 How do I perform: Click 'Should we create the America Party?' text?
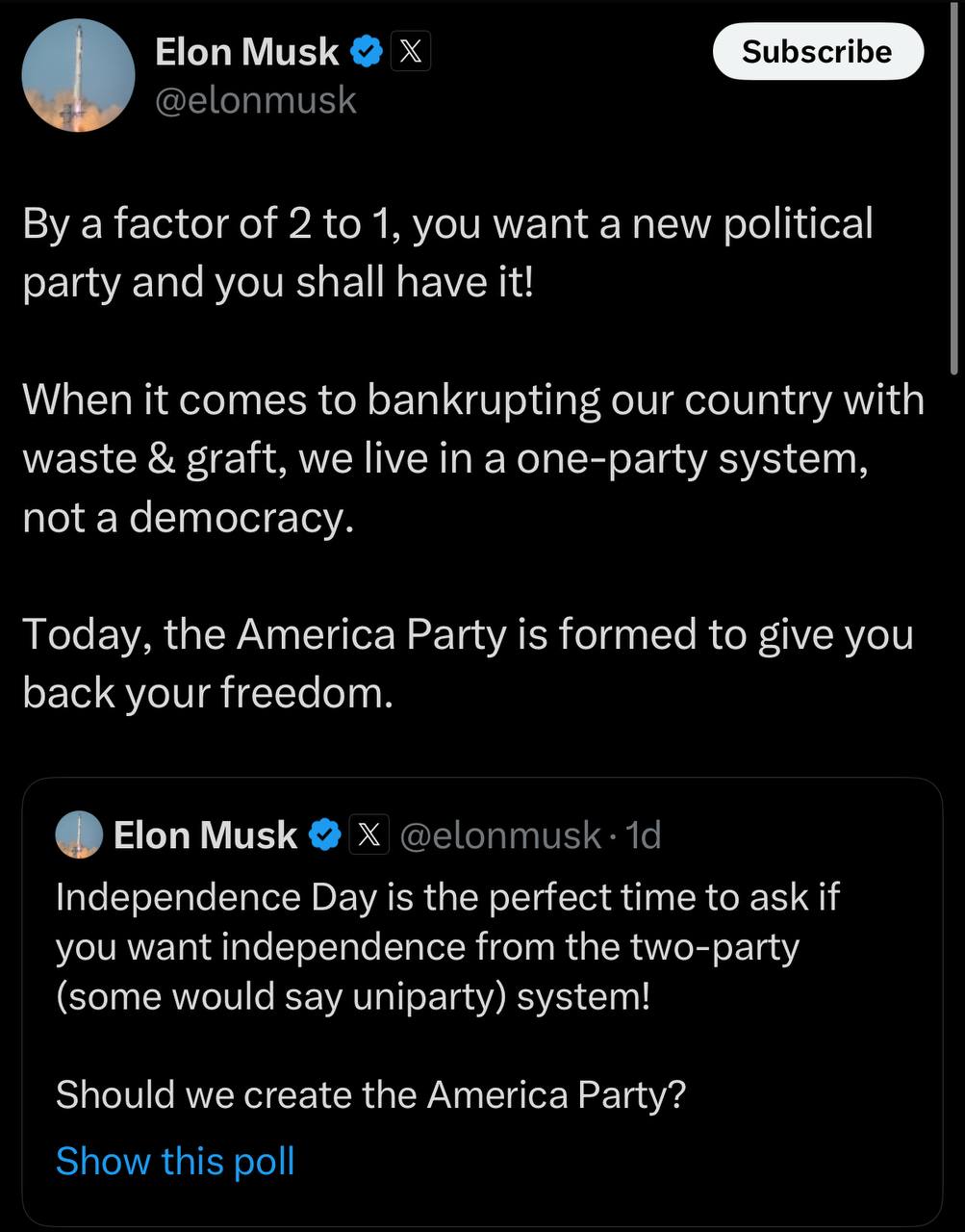(x=370, y=1094)
